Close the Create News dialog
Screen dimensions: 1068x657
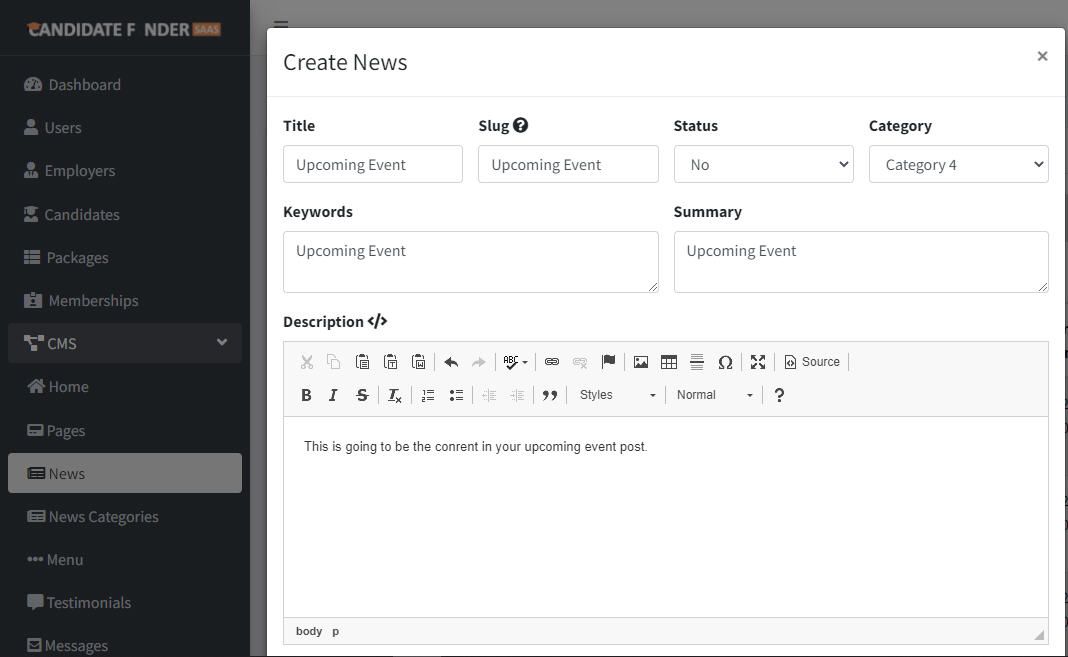click(1042, 57)
